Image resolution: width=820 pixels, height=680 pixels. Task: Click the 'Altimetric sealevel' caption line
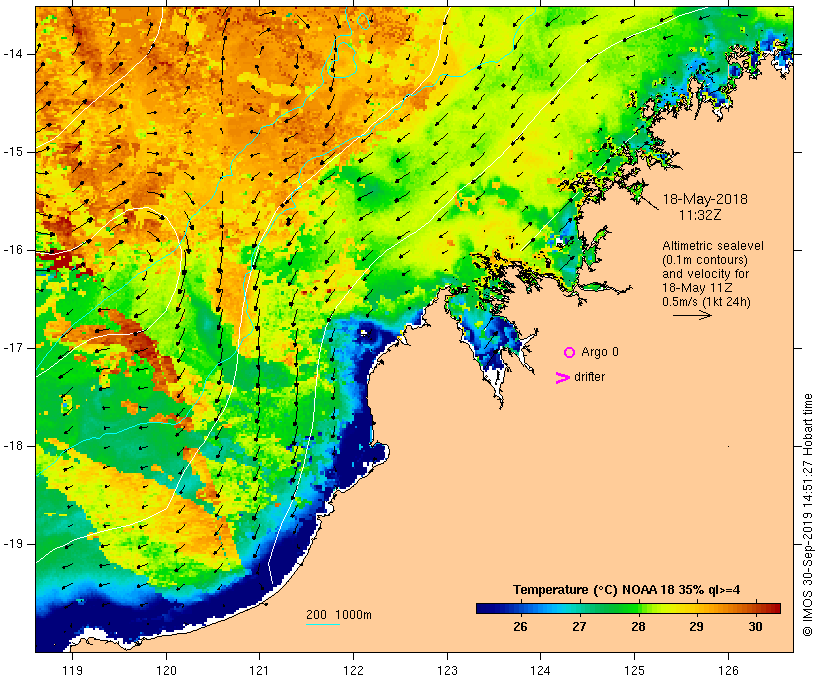click(713, 246)
